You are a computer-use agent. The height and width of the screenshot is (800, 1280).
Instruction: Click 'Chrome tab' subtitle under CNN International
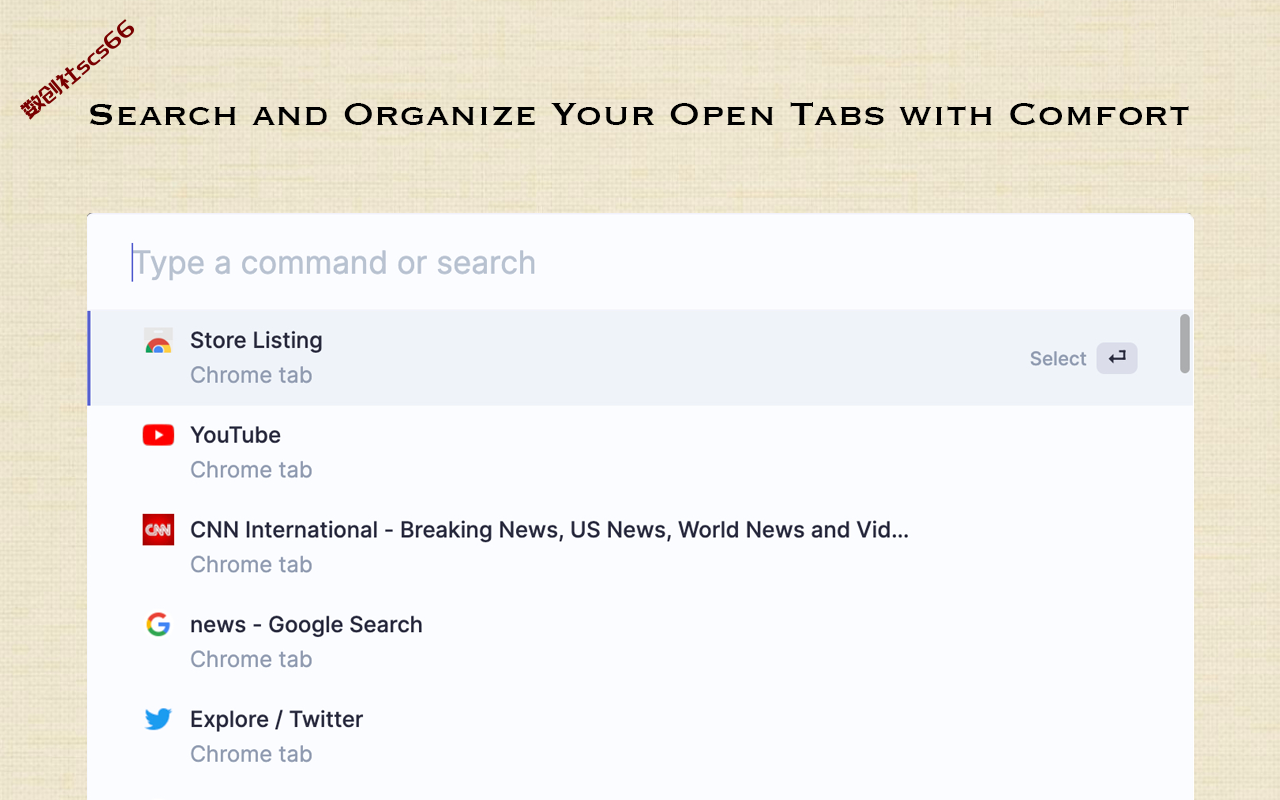251,565
